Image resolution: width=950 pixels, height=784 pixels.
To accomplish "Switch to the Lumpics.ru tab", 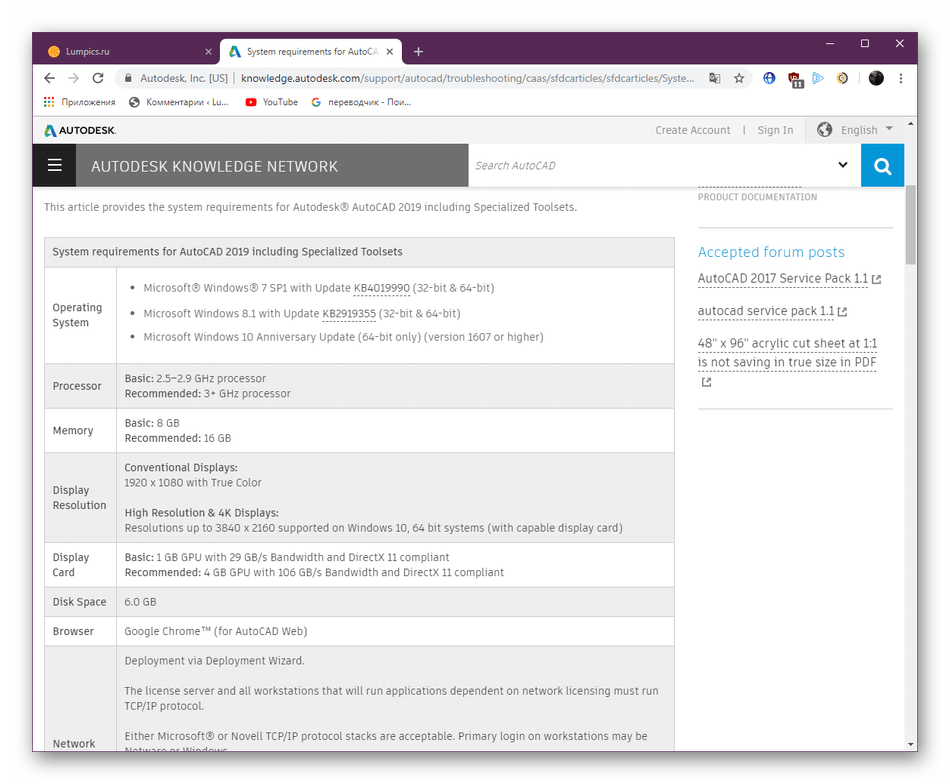I will tap(128, 51).
